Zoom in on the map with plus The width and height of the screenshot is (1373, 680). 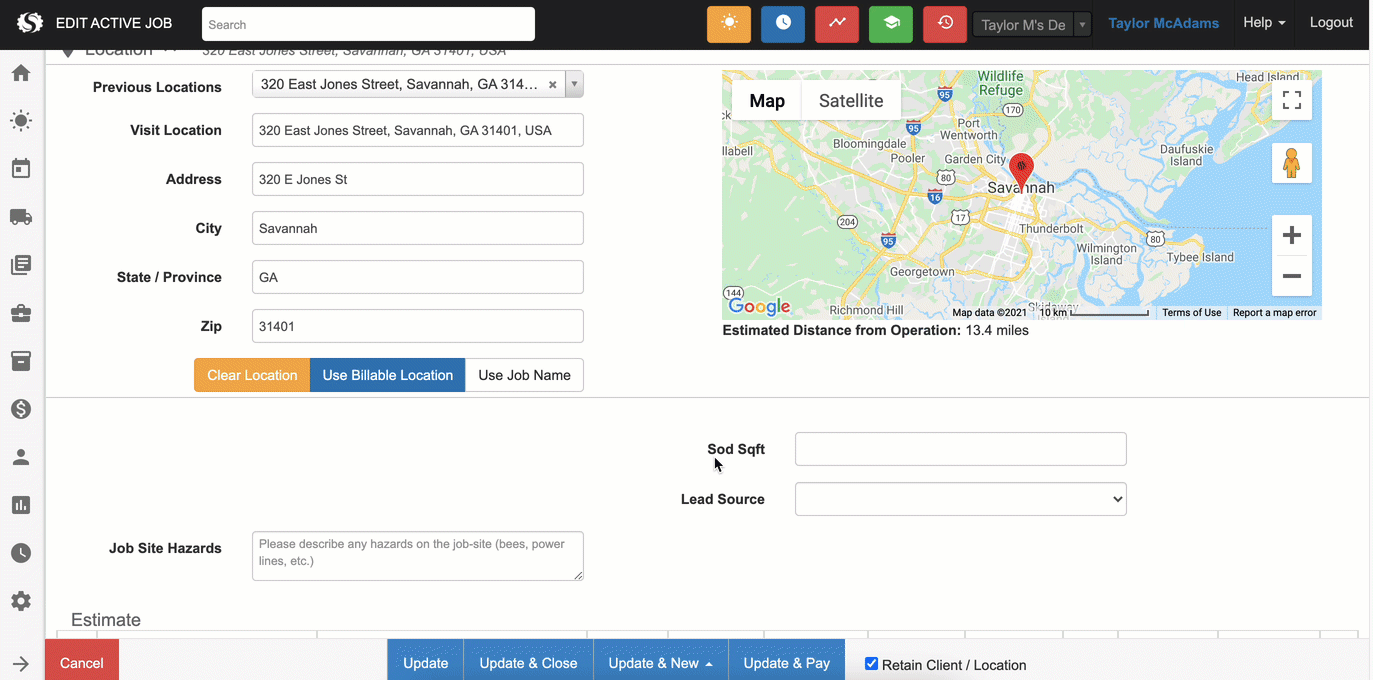tap(1291, 236)
